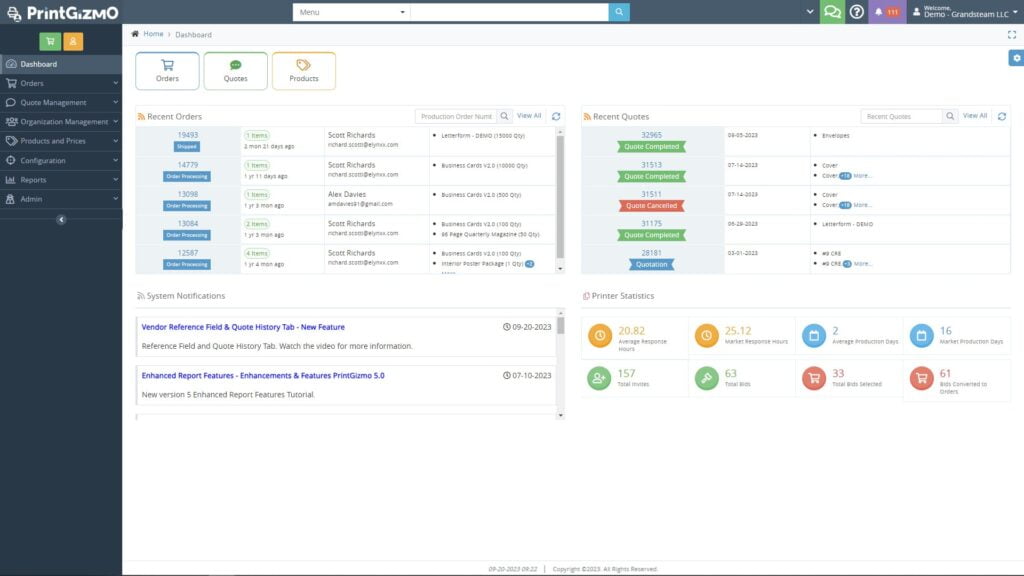This screenshot has width=1024, height=576.
Task: Refresh the Recent Quotes panel
Action: (x=1002, y=116)
